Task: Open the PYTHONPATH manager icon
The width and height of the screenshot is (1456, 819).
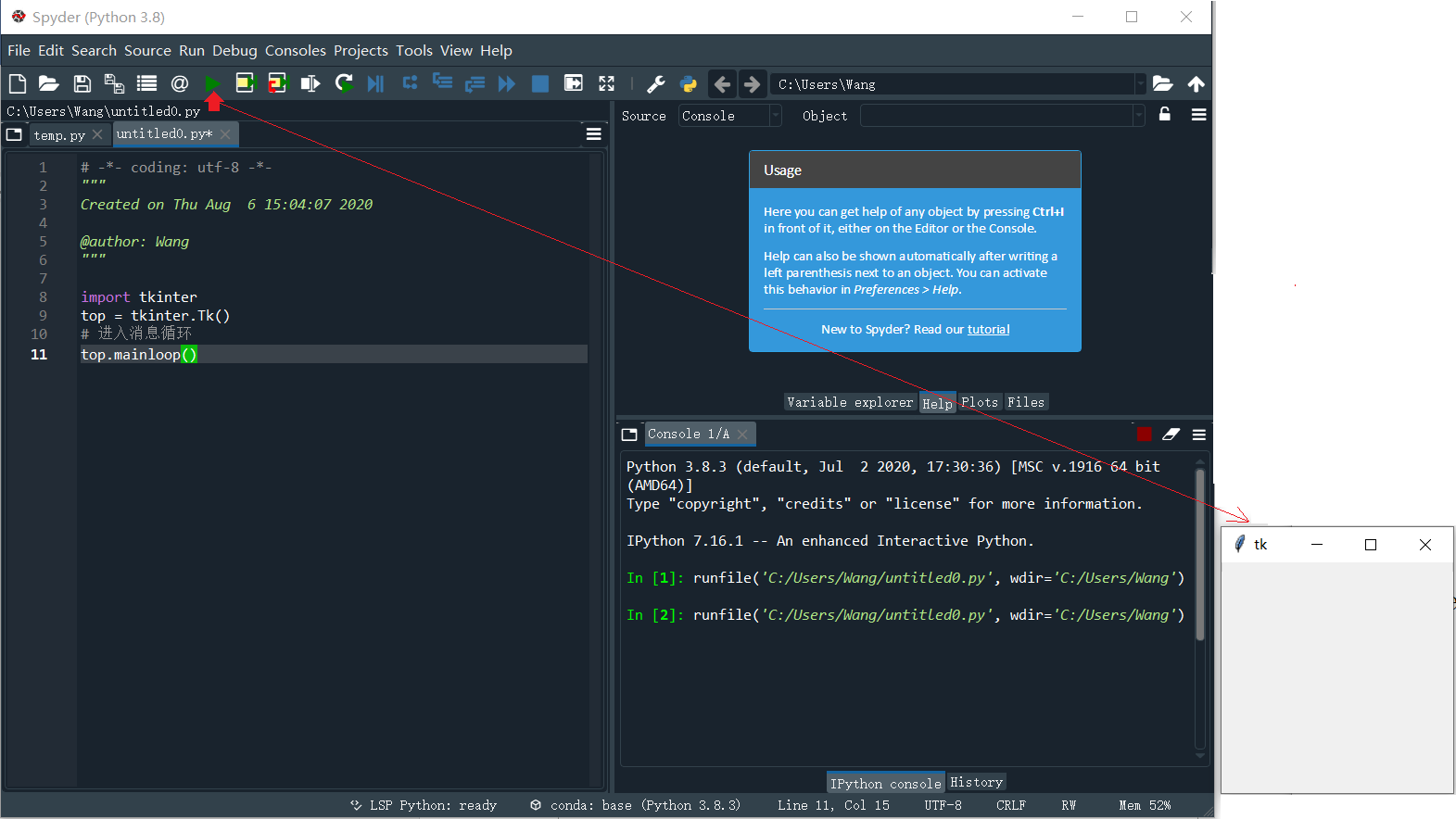Action: [689, 83]
